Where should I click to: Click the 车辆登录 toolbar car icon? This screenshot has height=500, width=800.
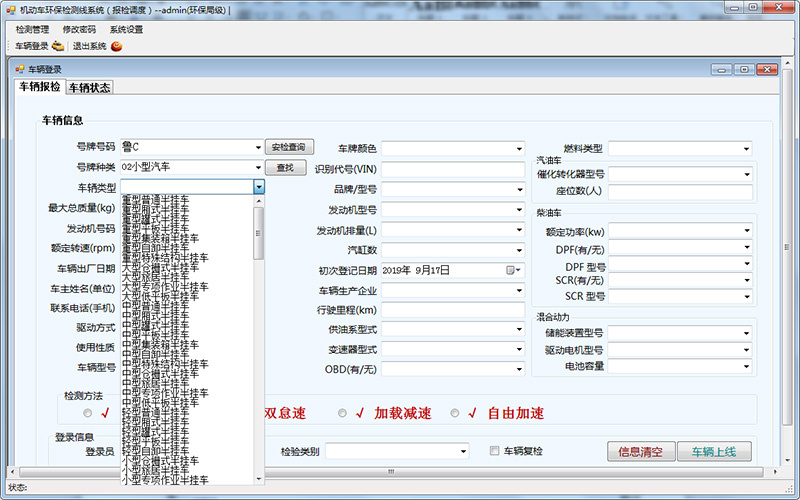58,46
